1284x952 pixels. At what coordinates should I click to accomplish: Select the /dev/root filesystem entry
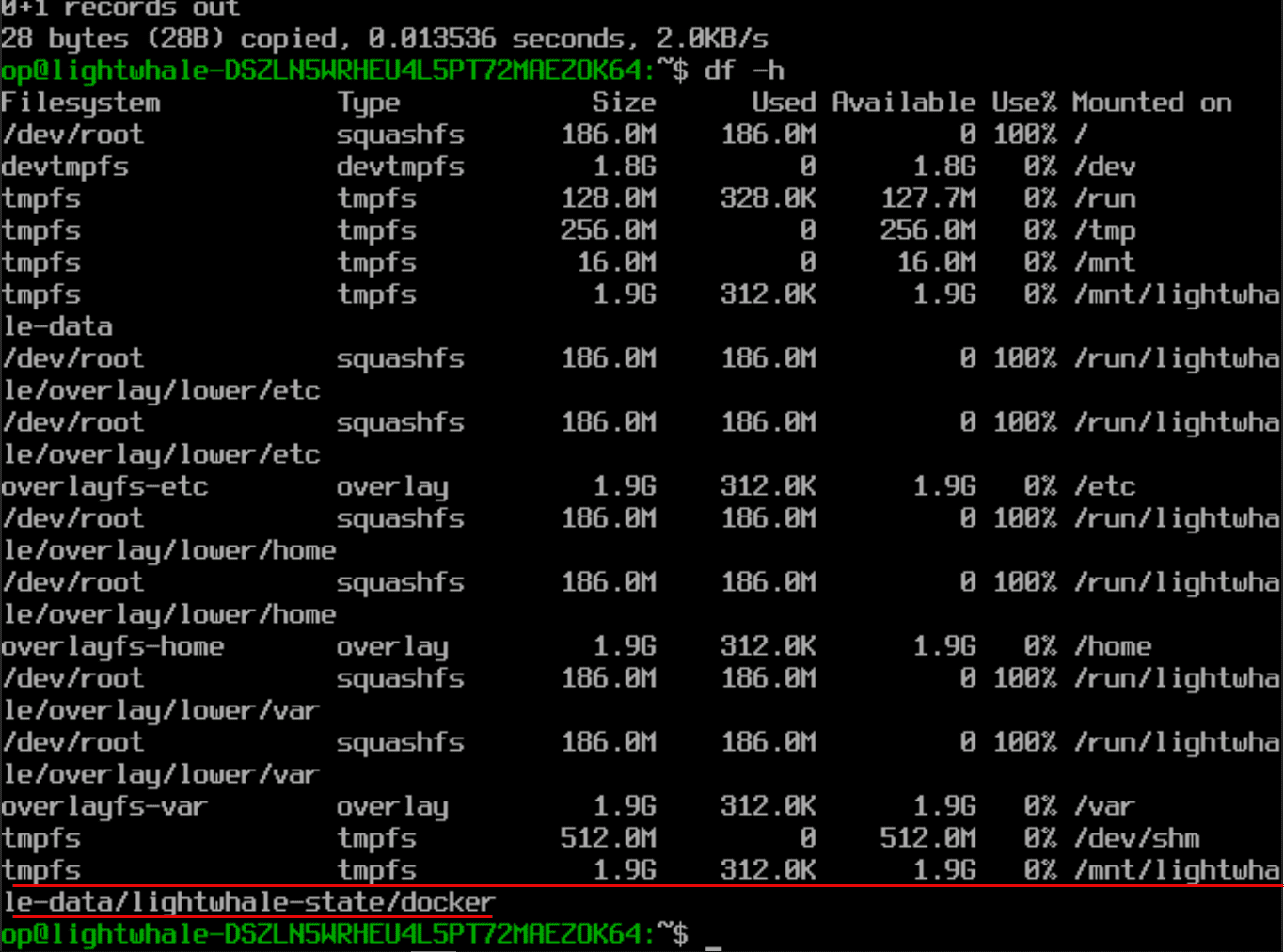point(73,135)
